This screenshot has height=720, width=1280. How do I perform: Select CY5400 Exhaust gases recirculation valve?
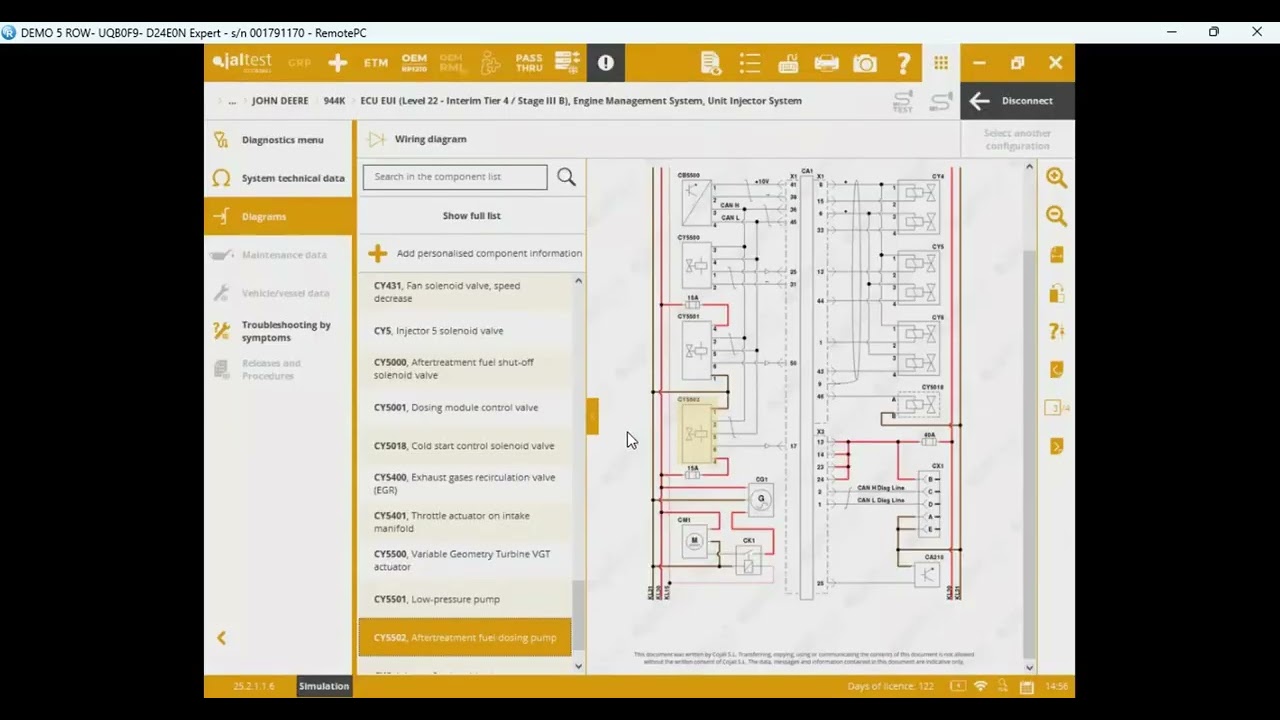click(x=465, y=484)
